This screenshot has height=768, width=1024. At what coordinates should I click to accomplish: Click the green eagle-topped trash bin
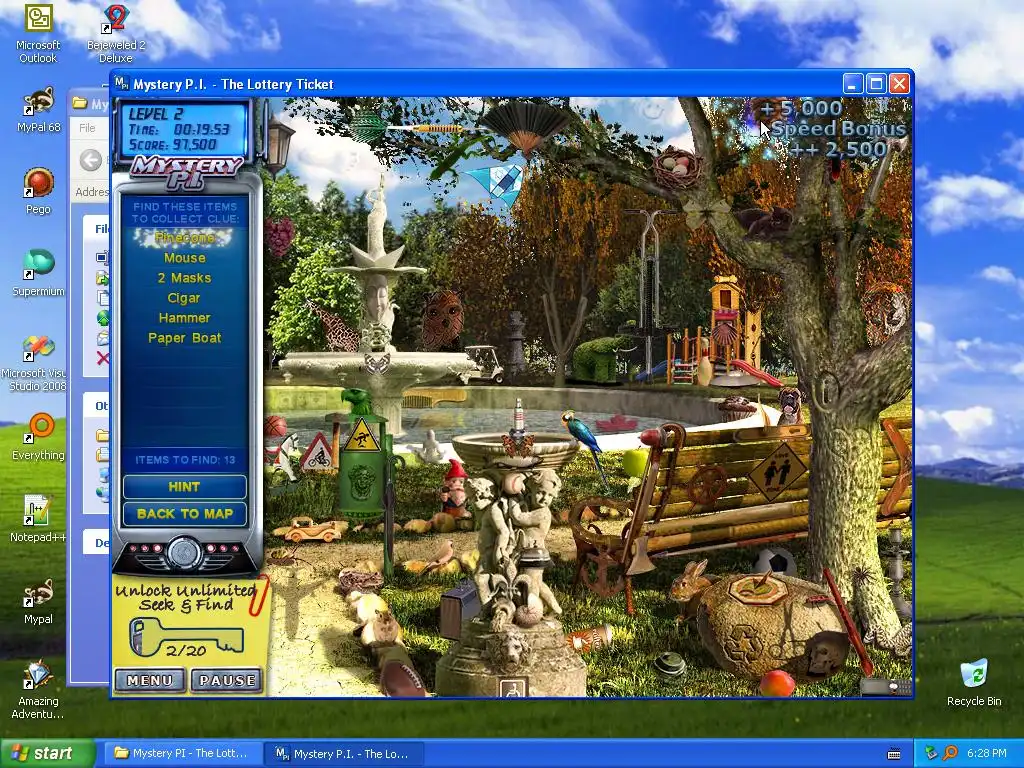(x=362, y=454)
